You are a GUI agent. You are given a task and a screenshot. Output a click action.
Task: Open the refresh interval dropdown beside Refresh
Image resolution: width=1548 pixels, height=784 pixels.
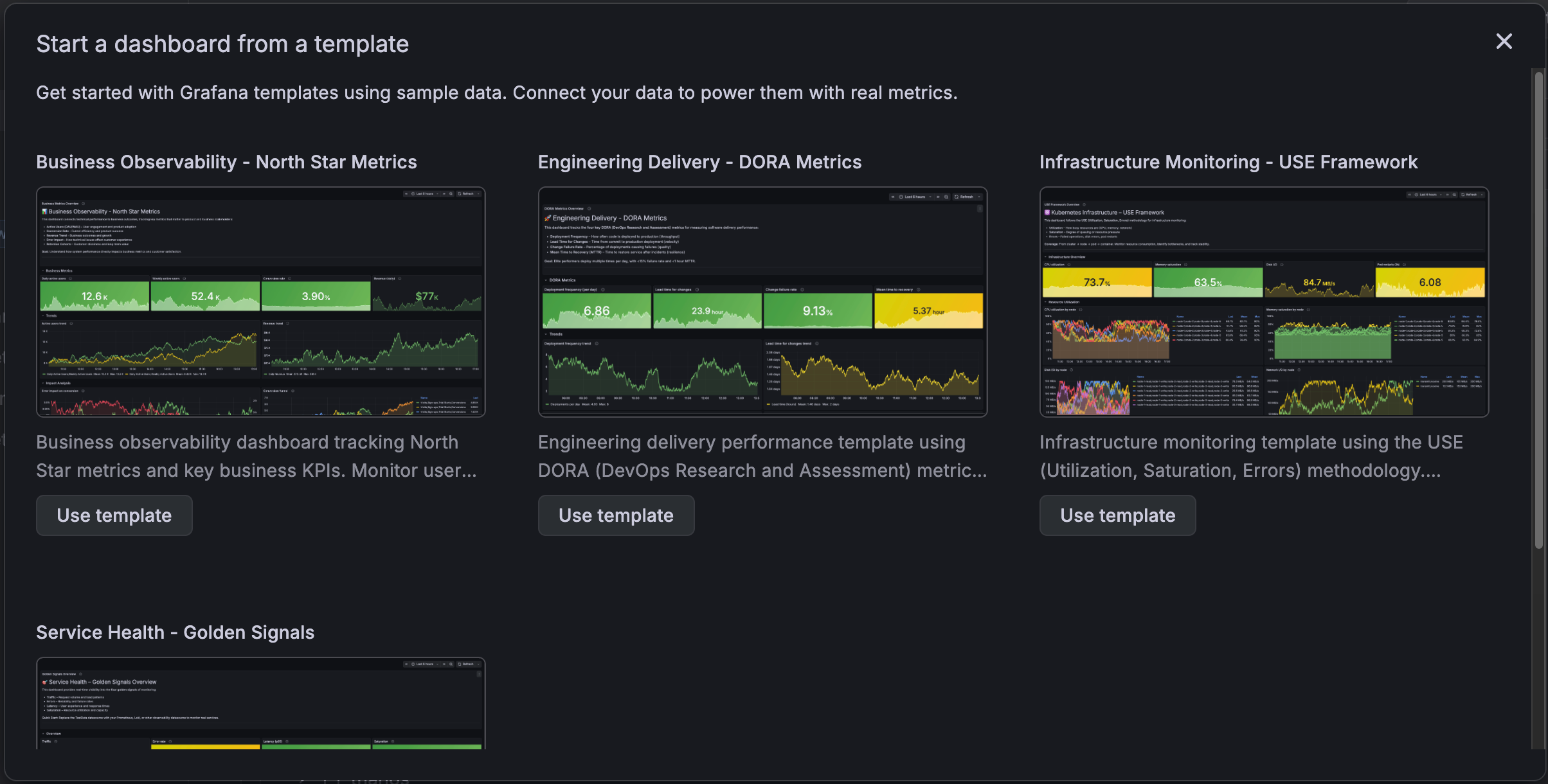point(478,193)
